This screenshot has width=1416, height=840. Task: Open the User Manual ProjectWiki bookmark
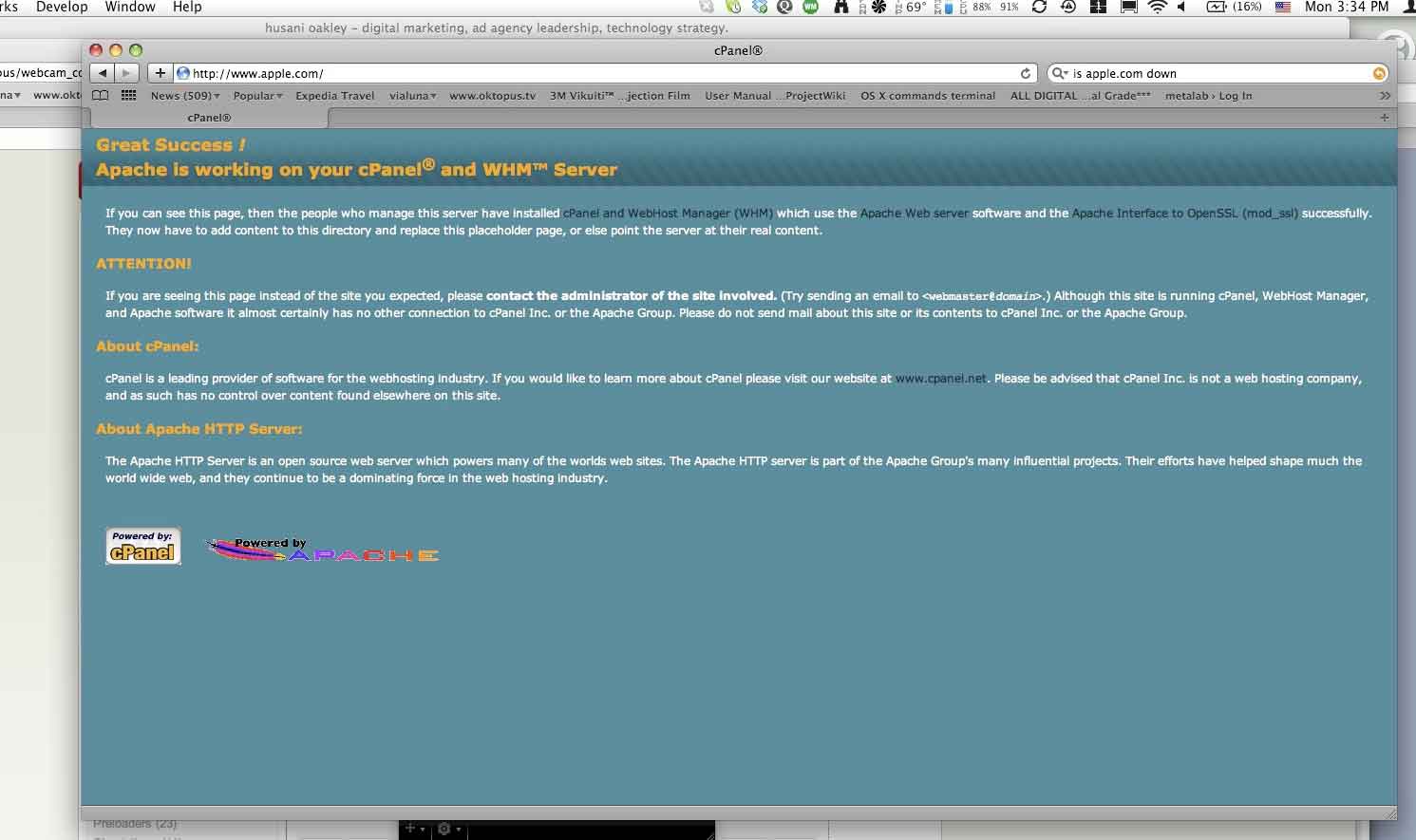pos(775,96)
